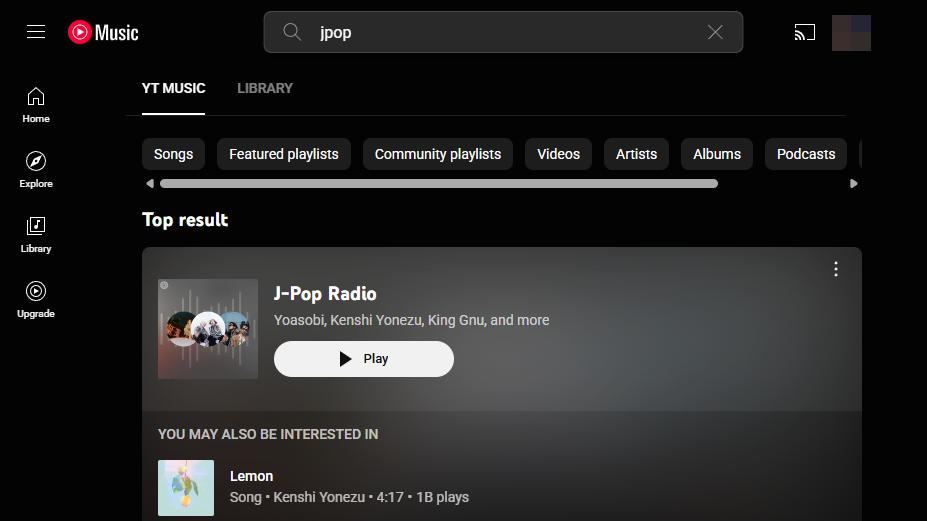Select the YT MUSIC tab
The height and width of the screenshot is (521, 927).
(x=173, y=88)
